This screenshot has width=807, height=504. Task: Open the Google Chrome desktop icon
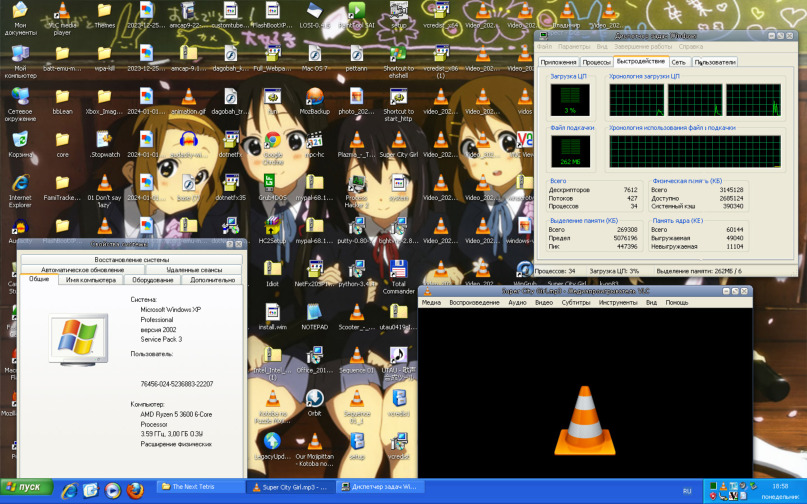tap(271, 141)
